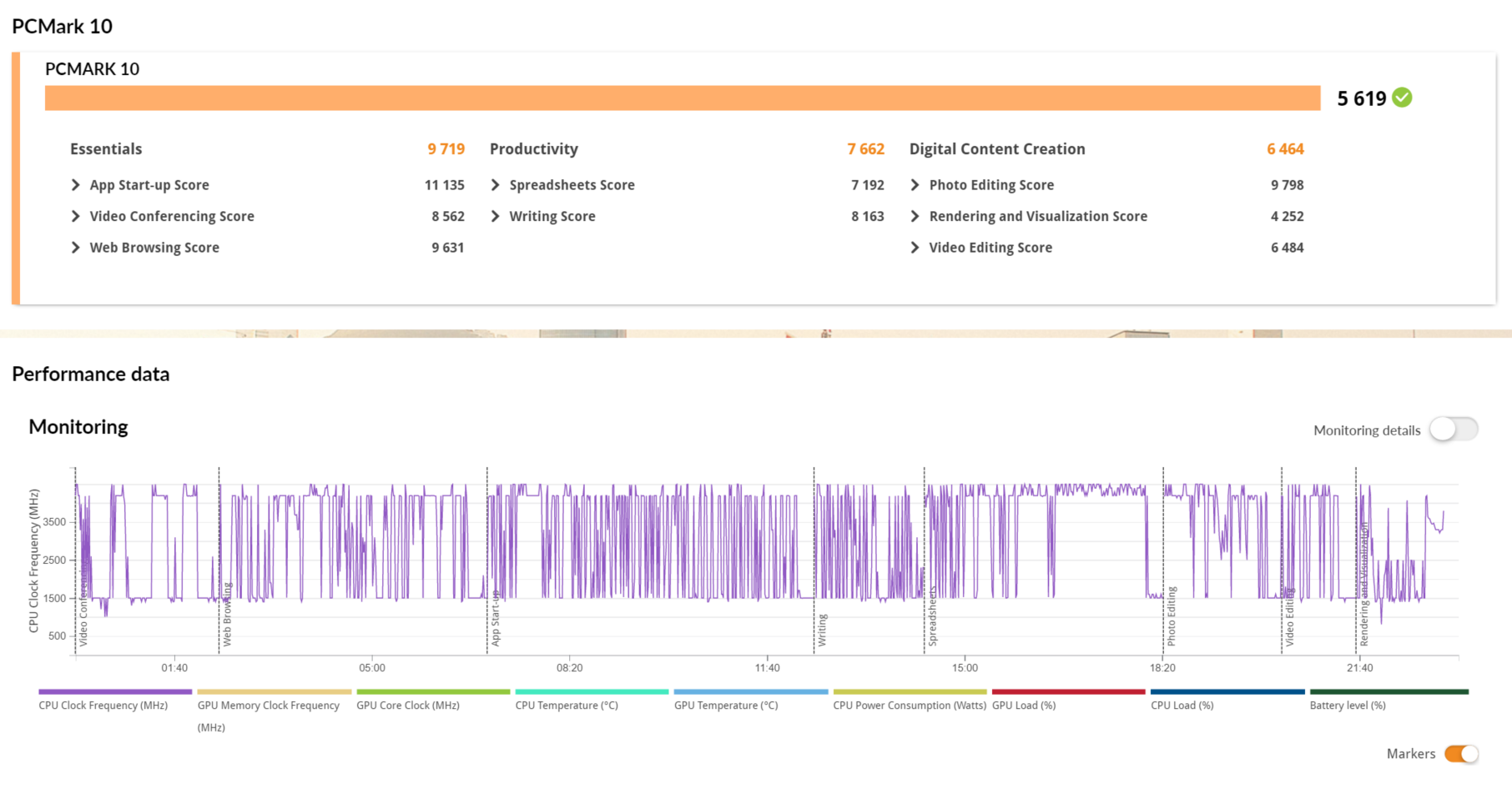1512x809 pixels.
Task: Click the Performance data heading
Action: [x=91, y=374]
